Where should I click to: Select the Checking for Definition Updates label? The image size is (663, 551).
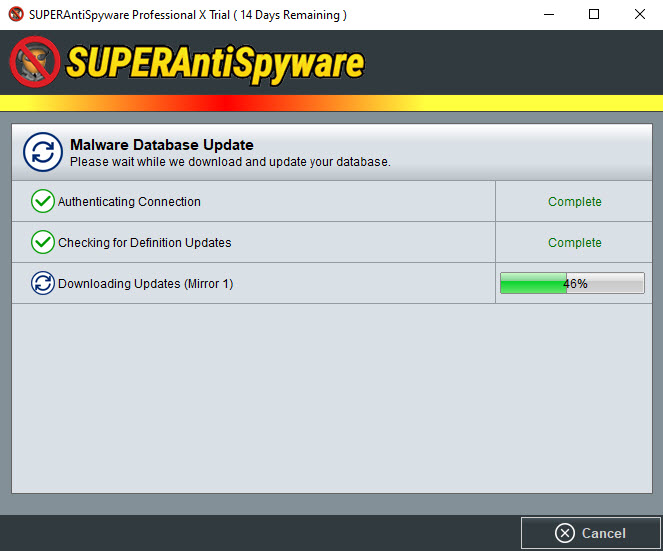tap(145, 243)
